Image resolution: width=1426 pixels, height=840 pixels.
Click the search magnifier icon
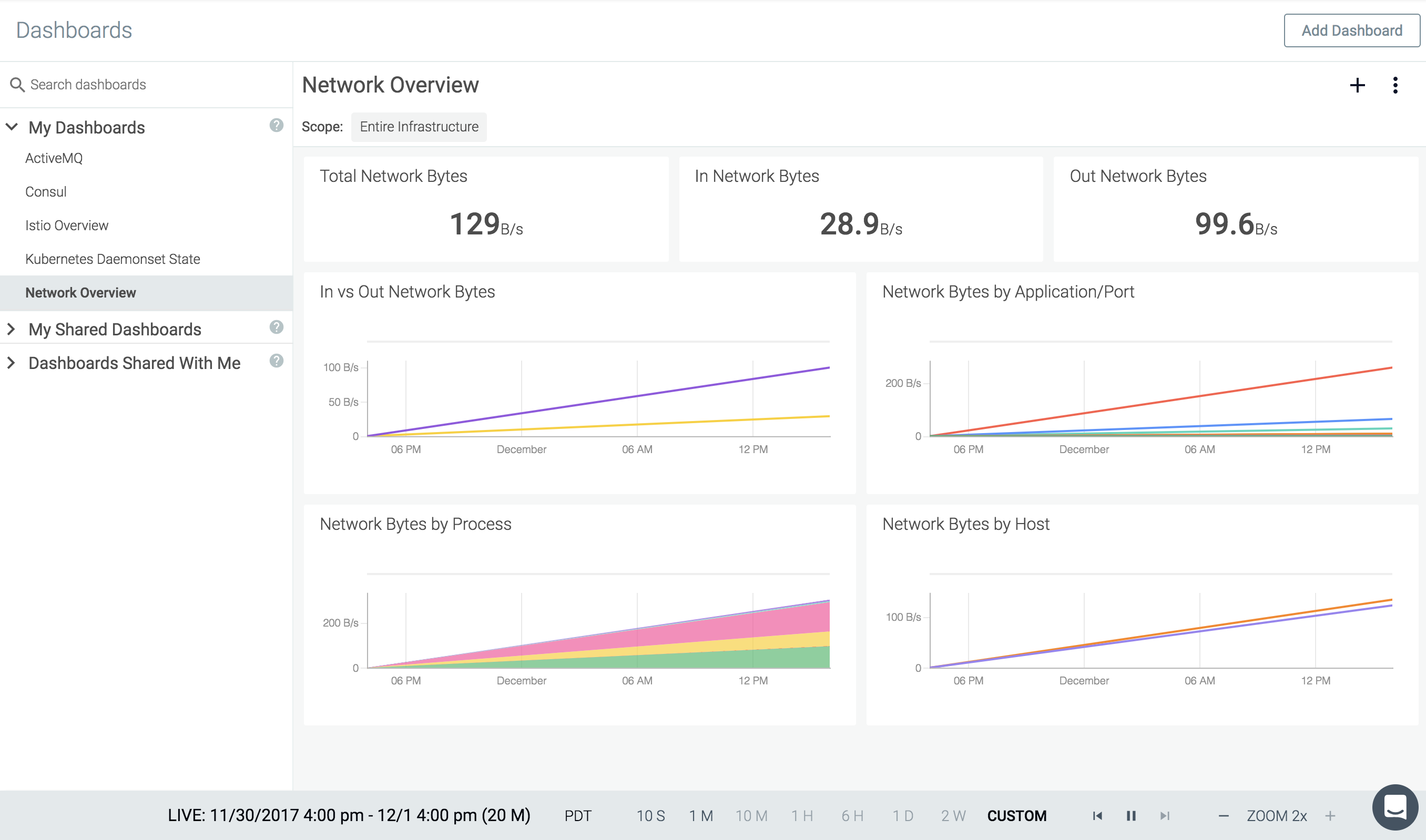pos(17,85)
